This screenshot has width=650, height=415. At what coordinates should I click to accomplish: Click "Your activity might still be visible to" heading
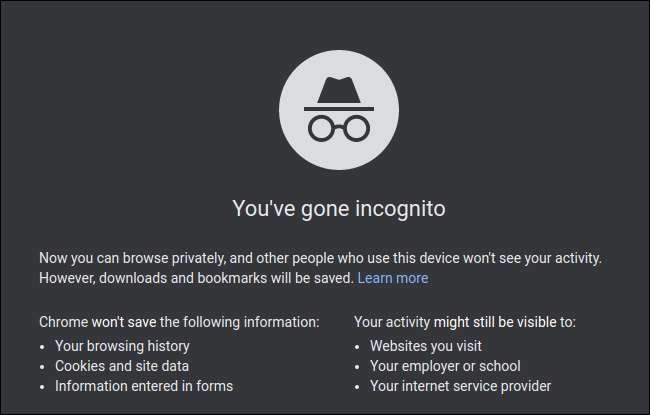click(x=465, y=322)
